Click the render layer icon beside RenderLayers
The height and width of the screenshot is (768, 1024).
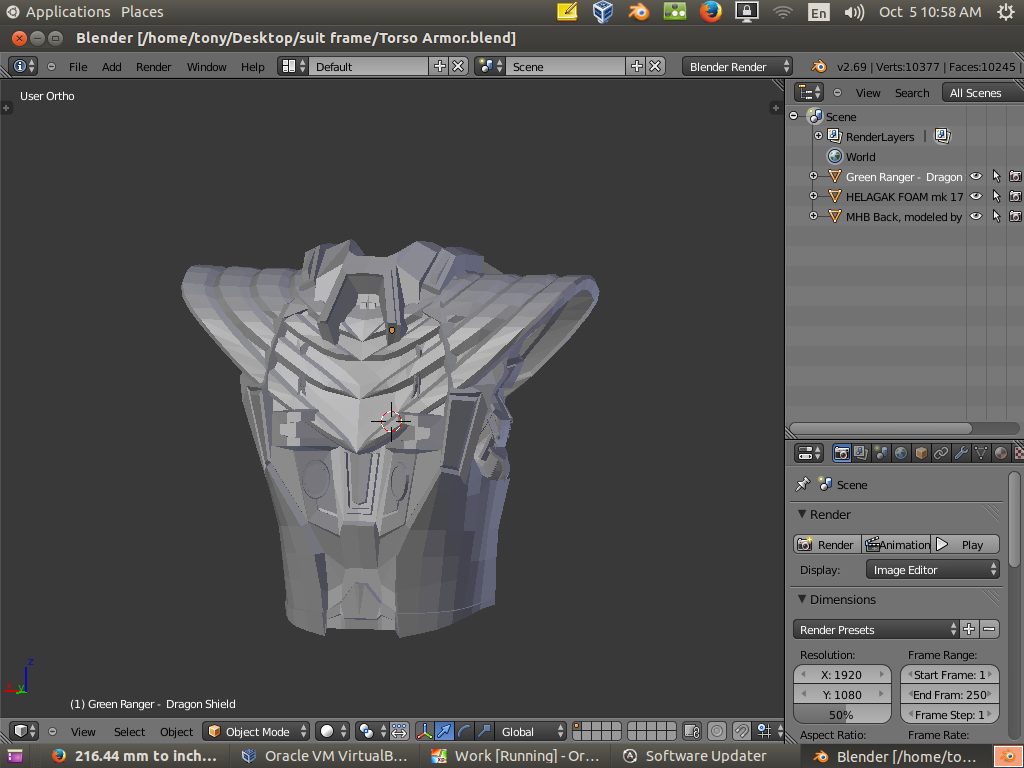coord(942,136)
